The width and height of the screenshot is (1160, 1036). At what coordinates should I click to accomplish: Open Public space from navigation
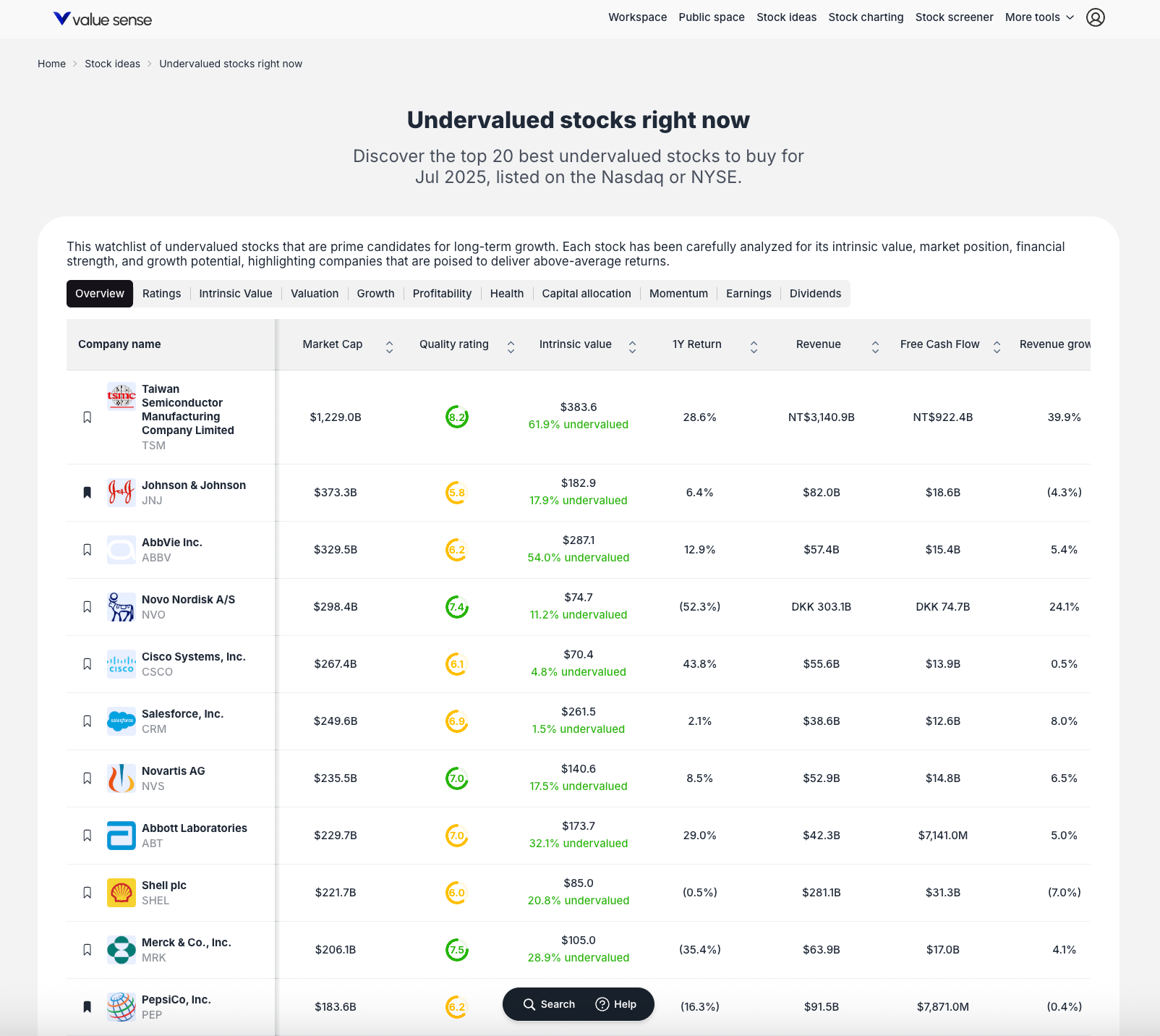pos(712,17)
